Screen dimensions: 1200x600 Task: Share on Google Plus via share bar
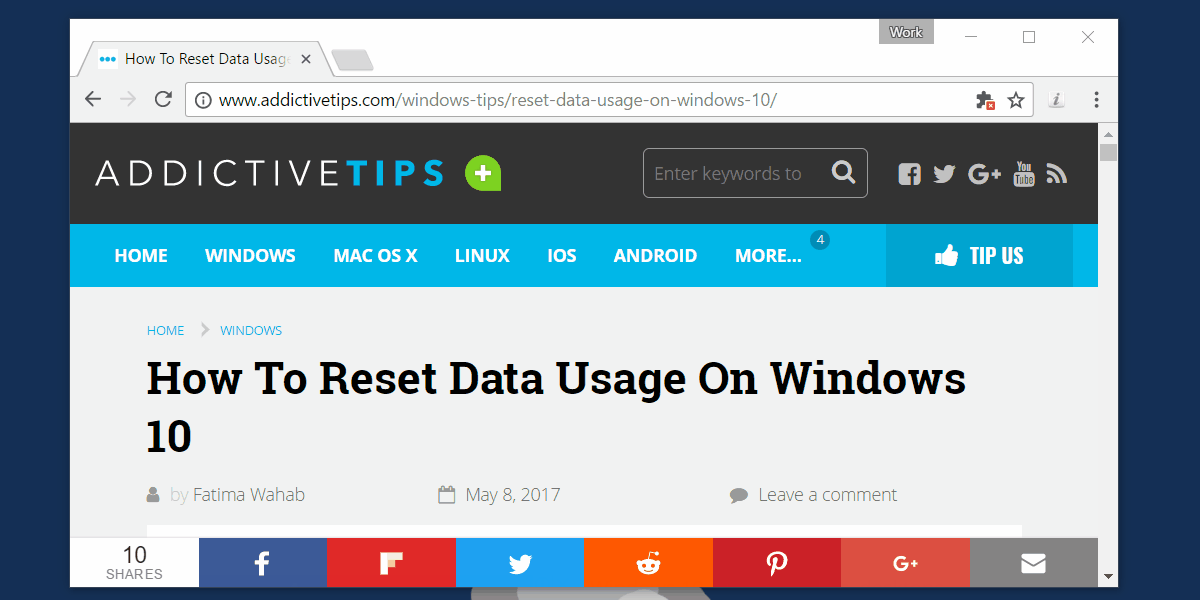(x=905, y=563)
